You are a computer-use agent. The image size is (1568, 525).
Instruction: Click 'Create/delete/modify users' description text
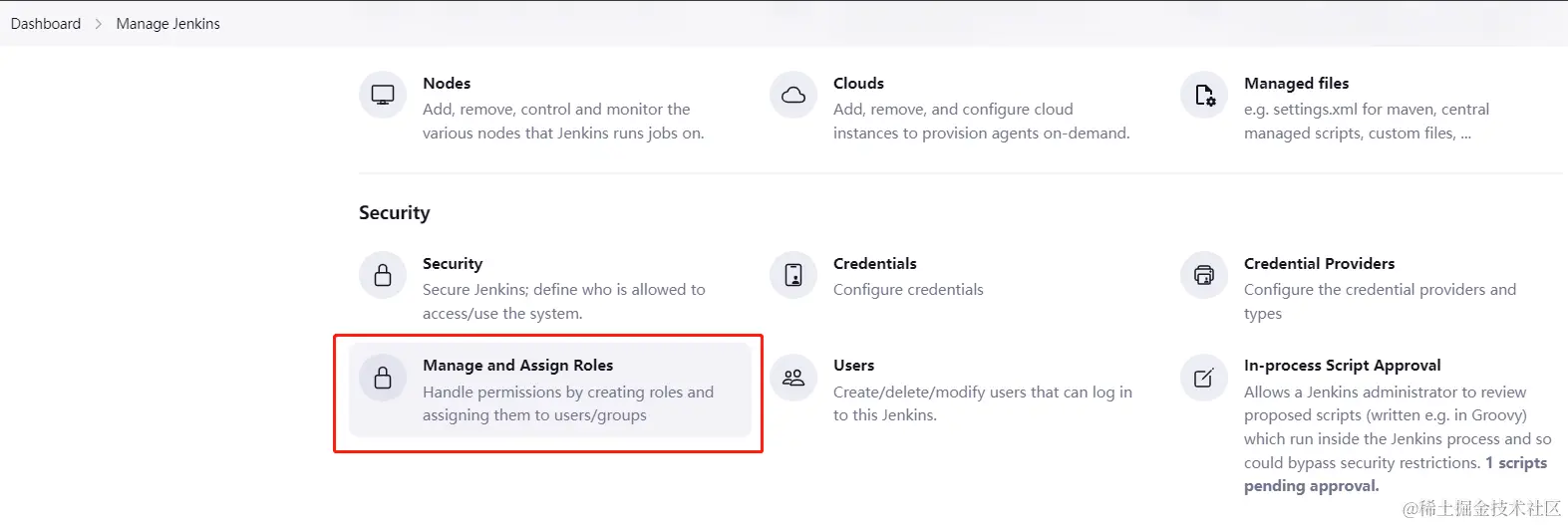coord(983,403)
